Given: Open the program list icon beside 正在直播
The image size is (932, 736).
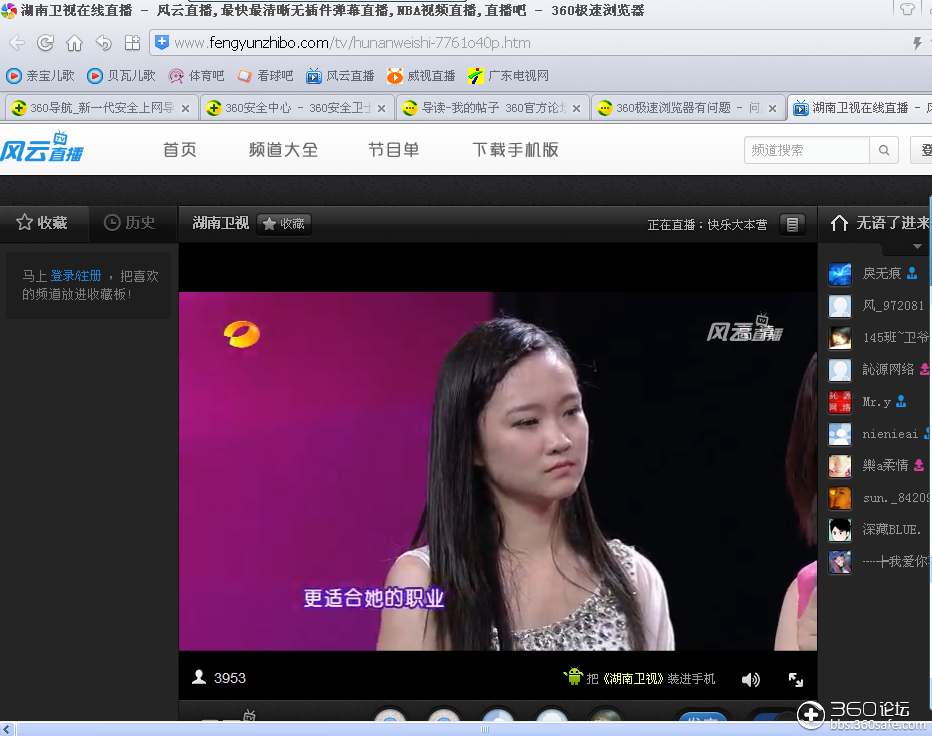Looking at the screenshot, I should (792, 224).
